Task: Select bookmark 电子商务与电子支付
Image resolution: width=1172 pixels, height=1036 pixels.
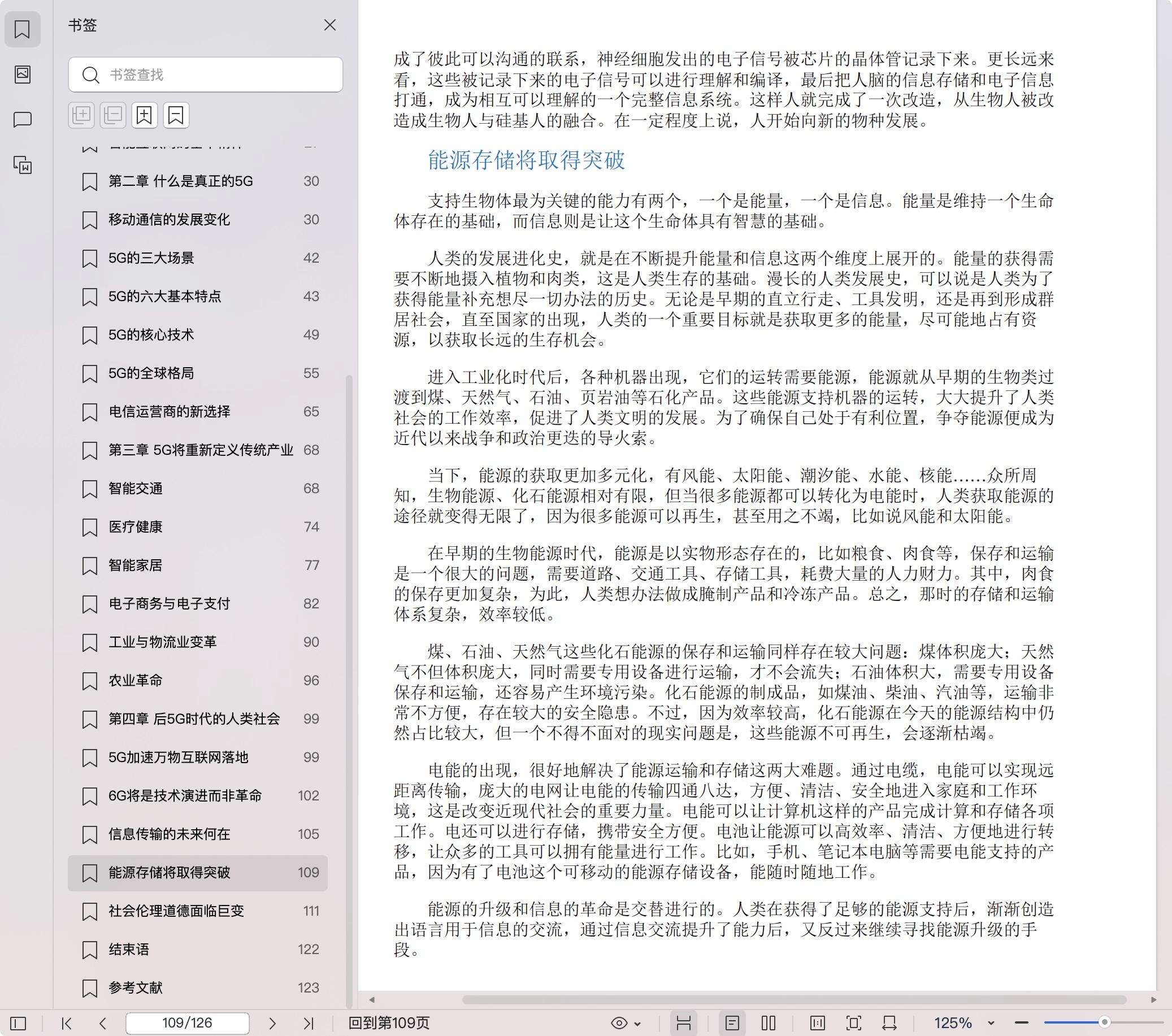Action: point(198,604)
